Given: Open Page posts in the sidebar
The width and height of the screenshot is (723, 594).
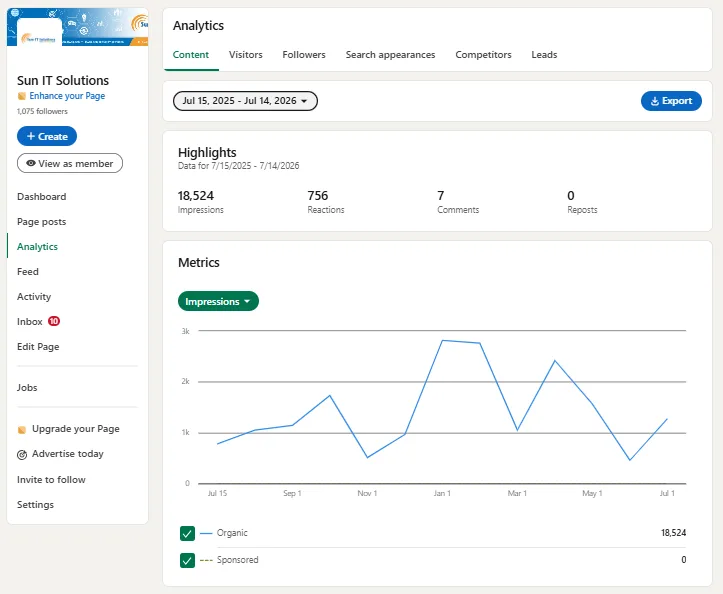Looking at the screenshot, I should (41, 221).
